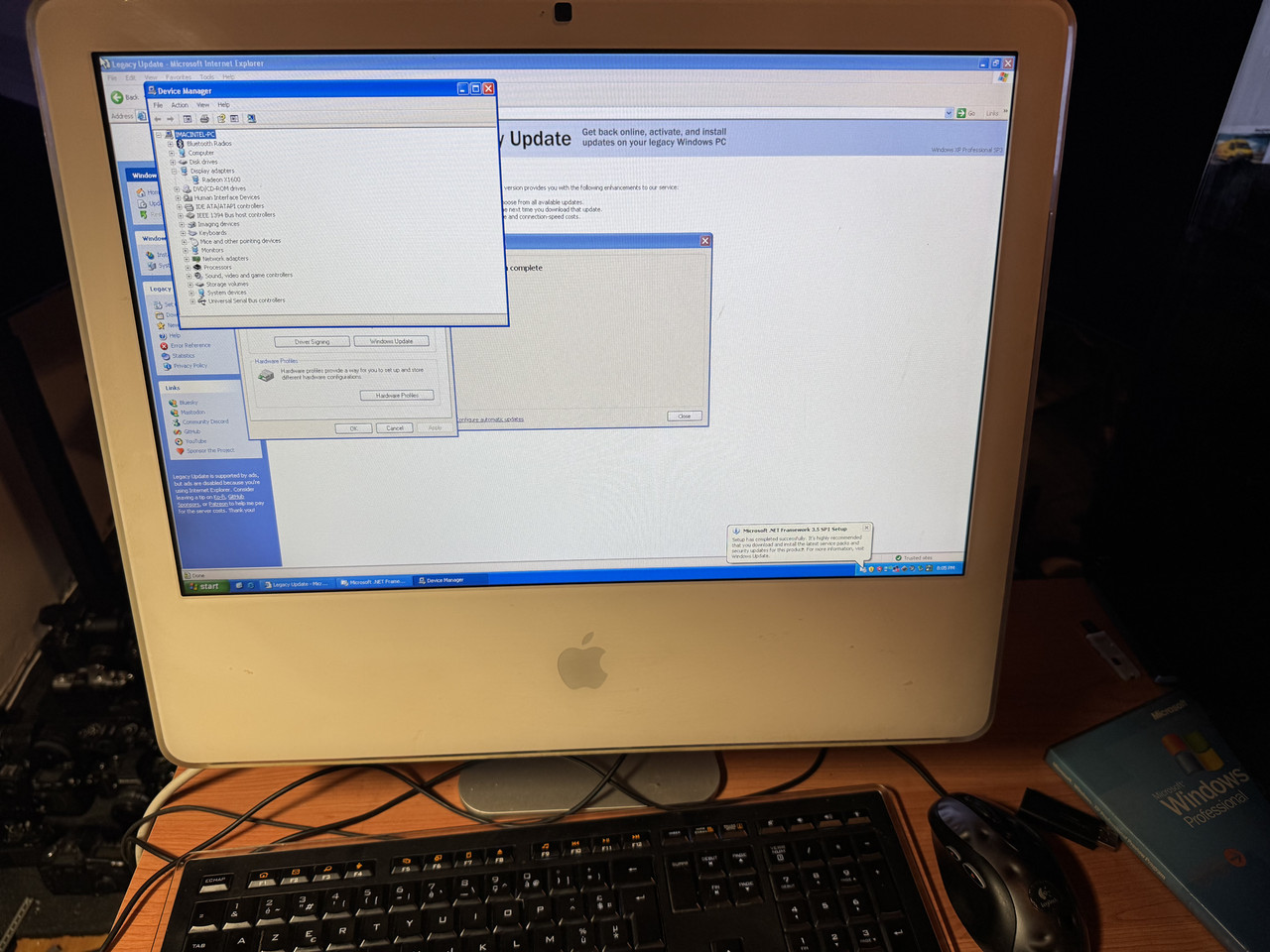The height and width of the screenshot is (952, 1270).
Task: Open the Tools menu in Internet Explorer
Action: [207, 77]
